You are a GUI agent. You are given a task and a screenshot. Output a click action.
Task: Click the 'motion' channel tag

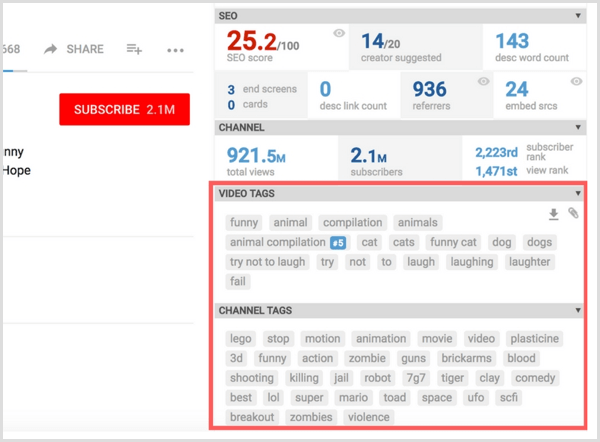(322, 339)
